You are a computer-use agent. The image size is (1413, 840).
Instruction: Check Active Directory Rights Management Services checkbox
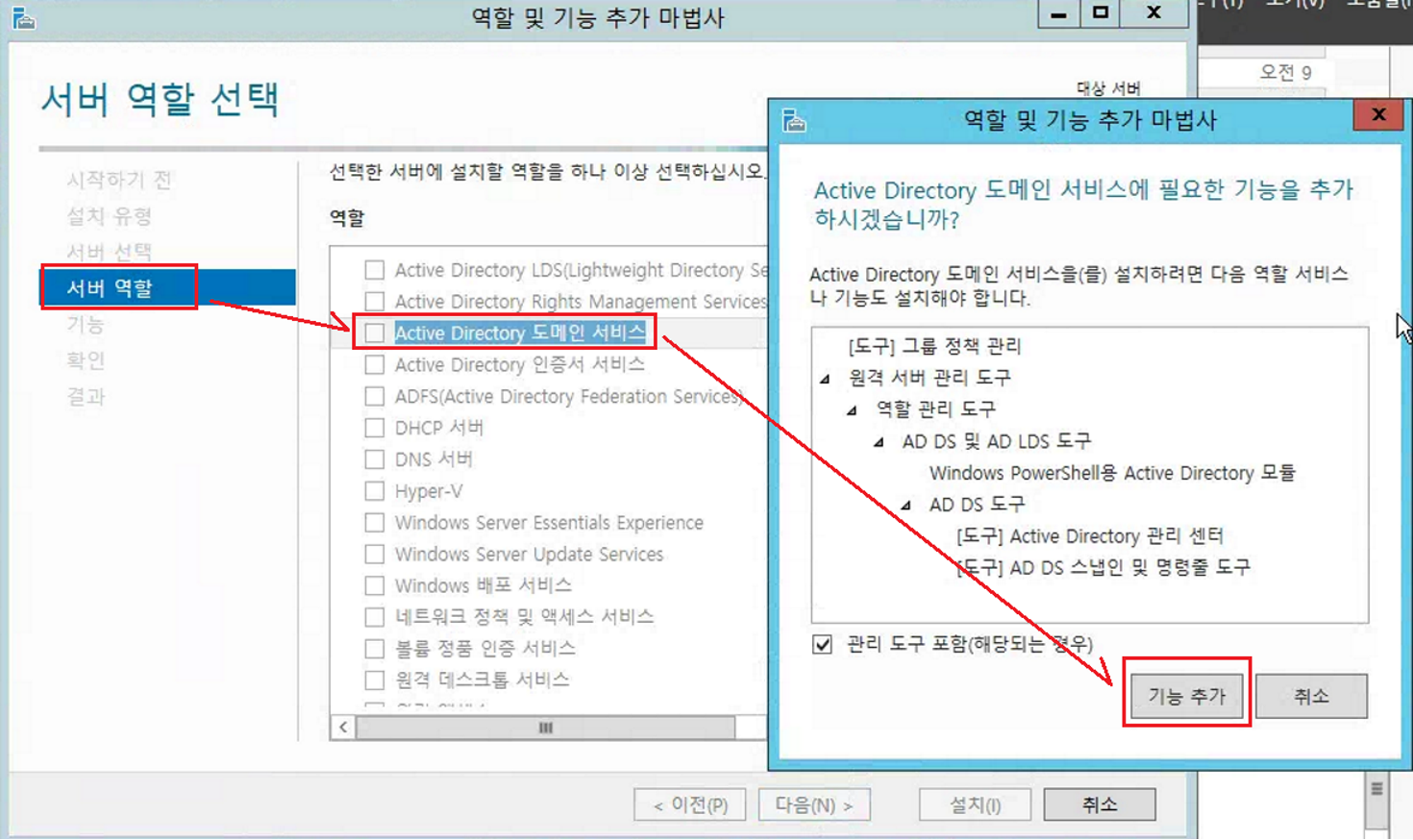(375, 302)
